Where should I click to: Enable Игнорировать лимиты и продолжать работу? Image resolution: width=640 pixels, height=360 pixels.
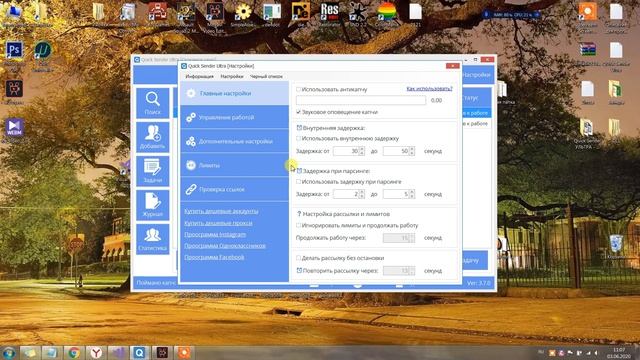[x=298, y=225]
